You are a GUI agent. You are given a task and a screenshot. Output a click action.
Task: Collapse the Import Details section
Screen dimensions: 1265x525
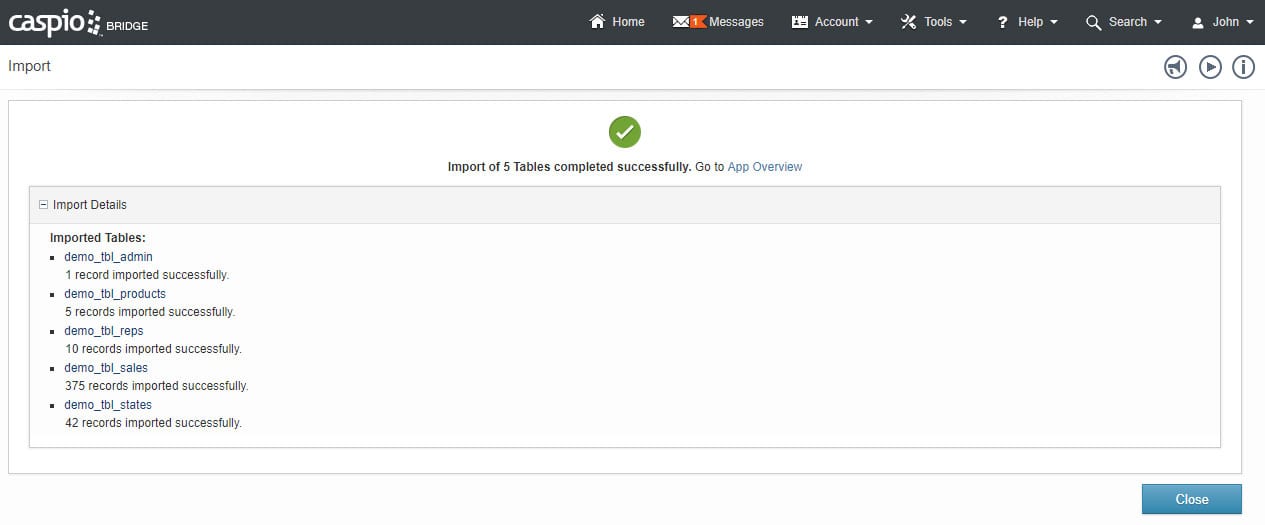pyautogui.click(x=43, y=205)
